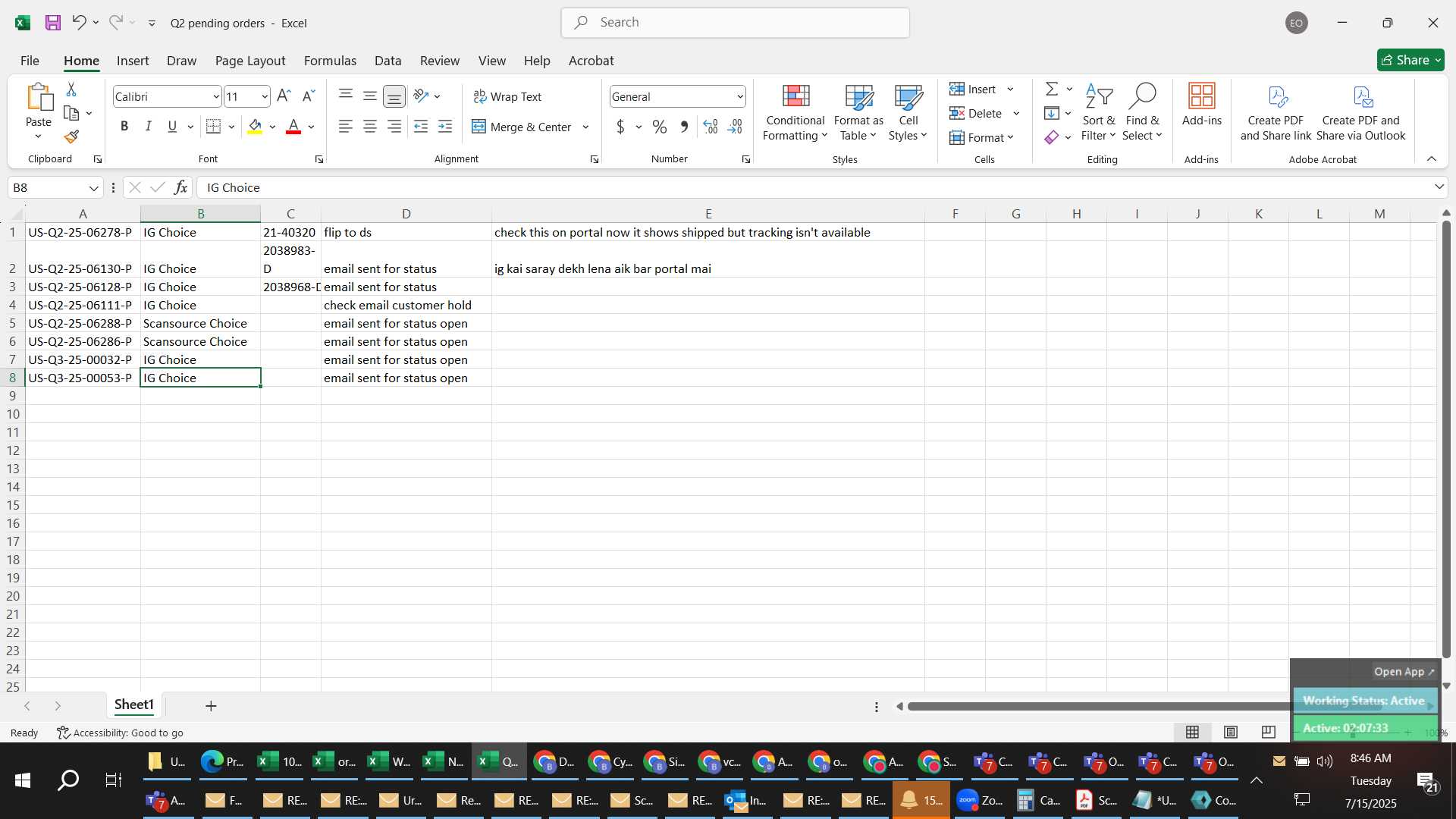Image resolution: width=1456 pixels, height=819 pixels.
Task: Click the Share button
Action: [1410, 60]
